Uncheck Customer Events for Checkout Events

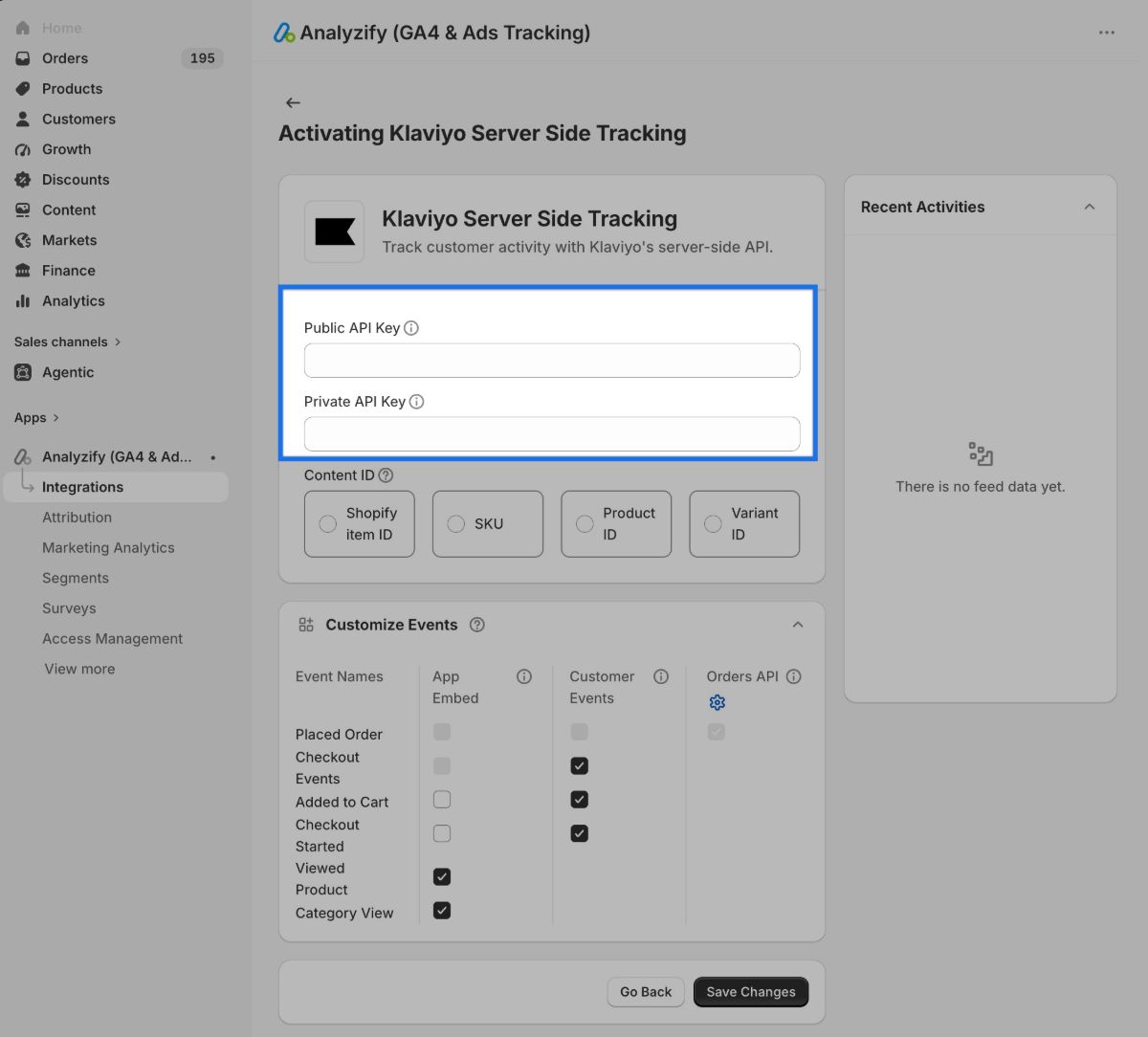pyautogui.click(x=580, y=766)
